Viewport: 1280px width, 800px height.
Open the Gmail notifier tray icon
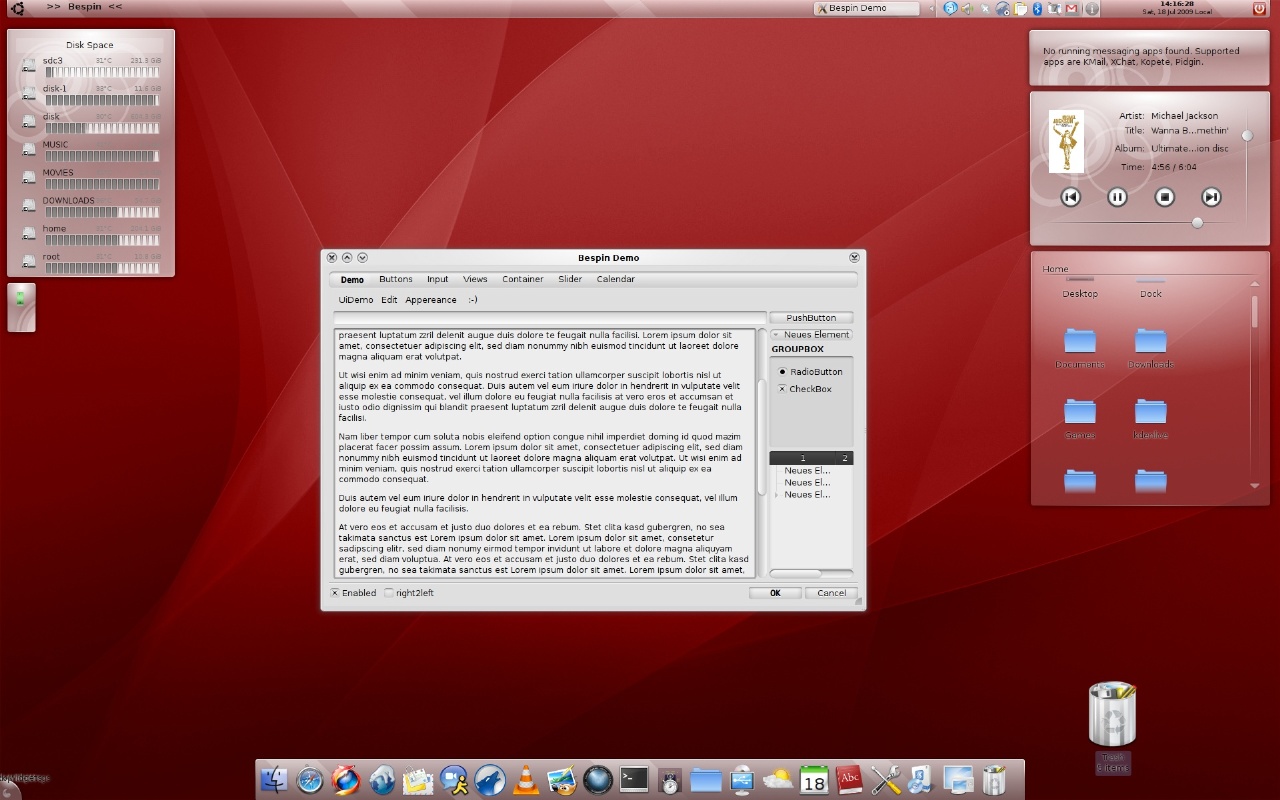coord(1072,8)
